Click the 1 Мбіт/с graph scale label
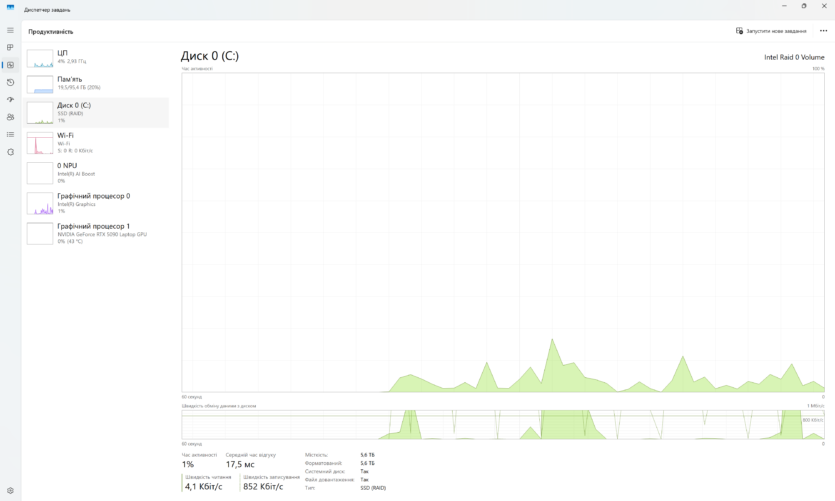The height and width of the screenshot is (501, 835). [815, 406]
